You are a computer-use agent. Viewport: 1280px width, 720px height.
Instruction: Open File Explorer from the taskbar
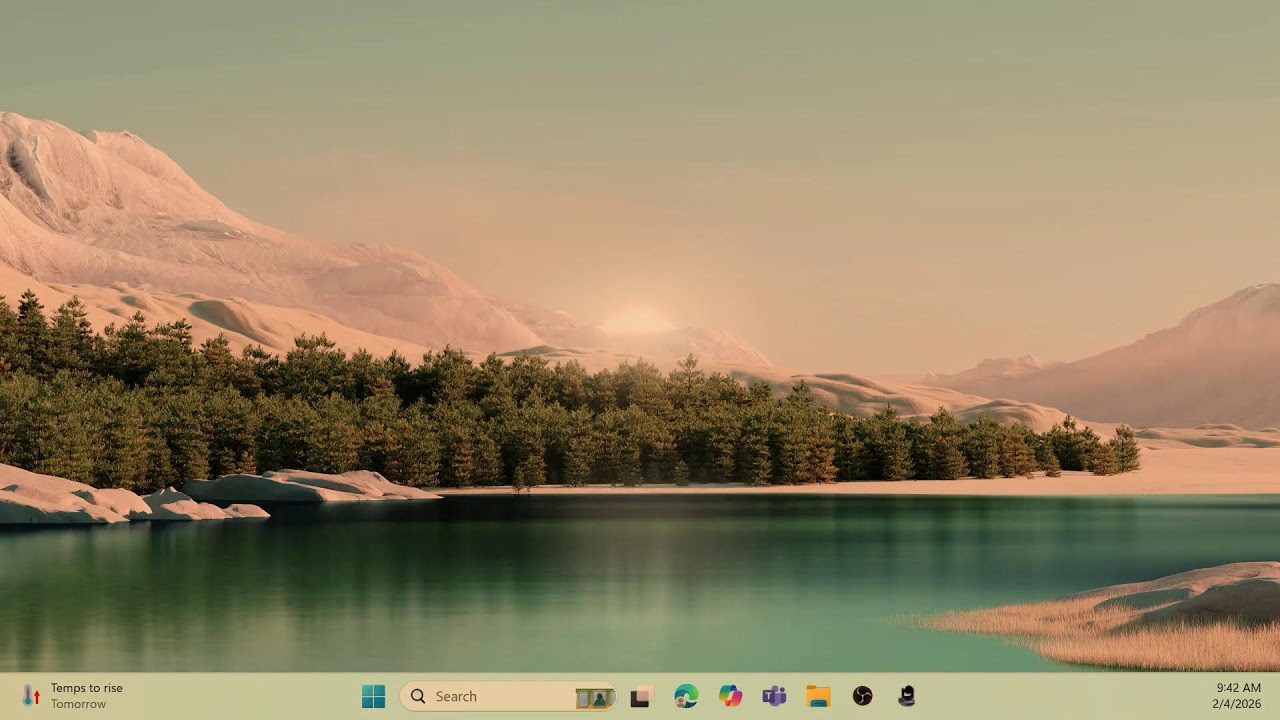click(818, 696)
